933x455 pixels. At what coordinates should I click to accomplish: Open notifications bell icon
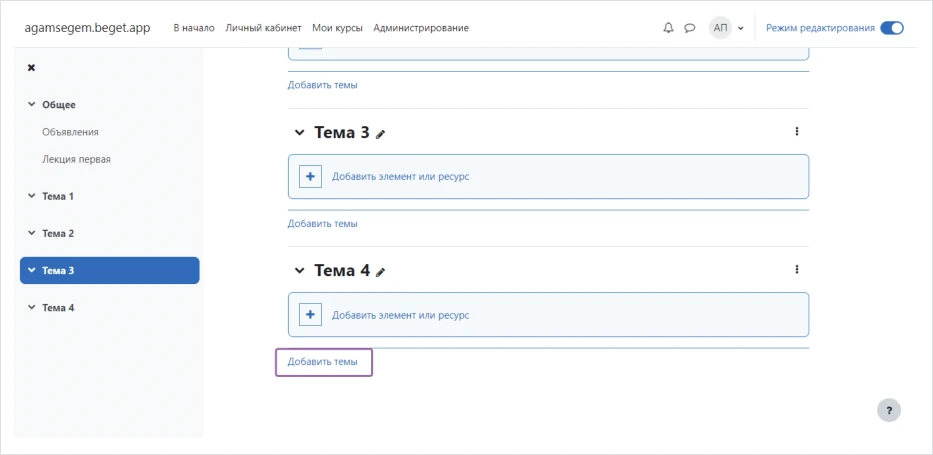click(x=668, y=28)
